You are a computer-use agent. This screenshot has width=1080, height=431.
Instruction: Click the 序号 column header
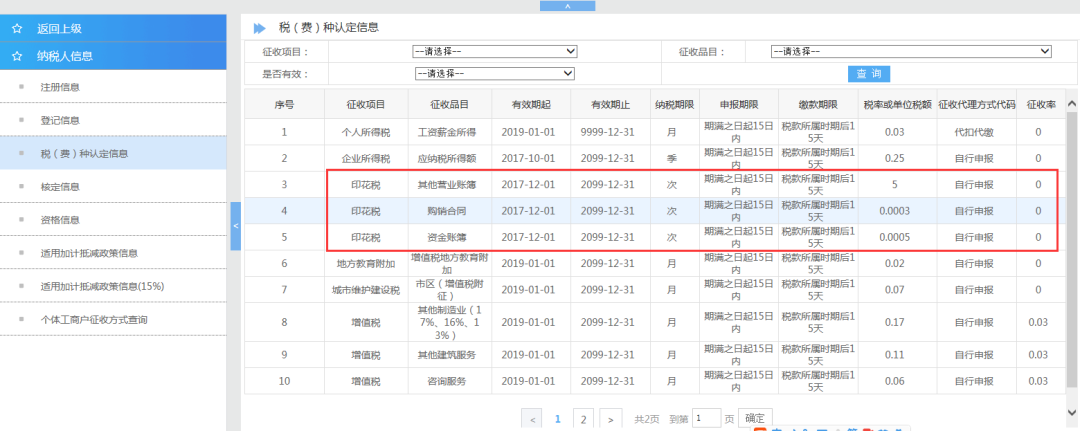pyautogui.click(x=284, y=105)
